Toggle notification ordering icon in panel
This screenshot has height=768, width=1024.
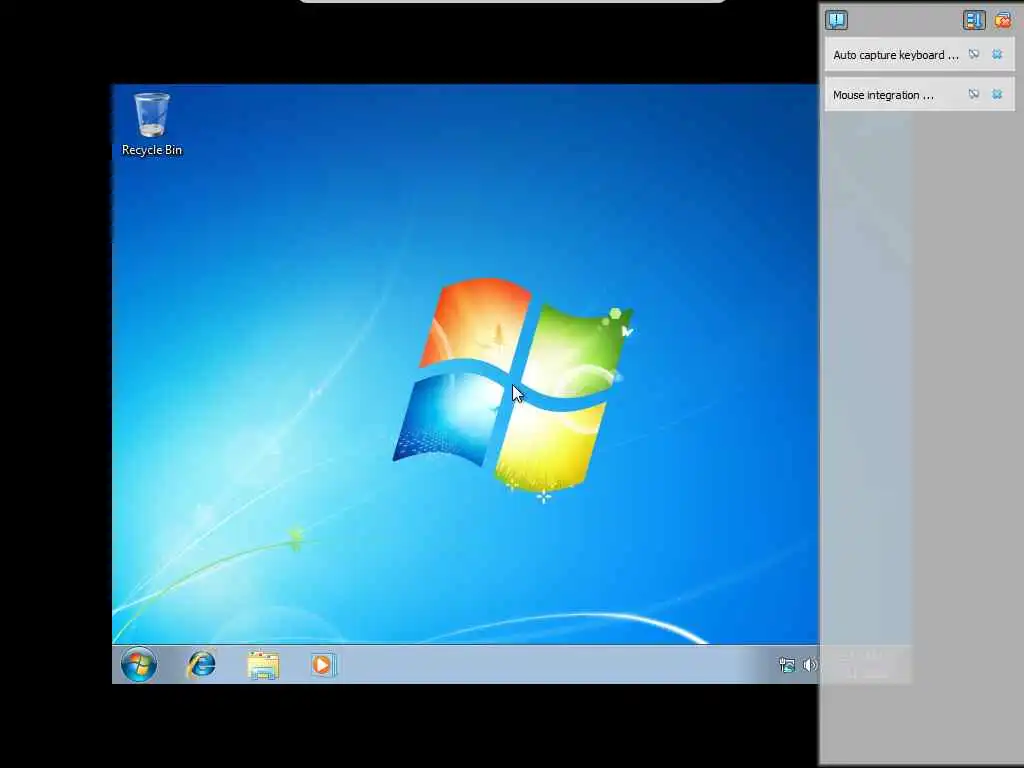click(973, 20)
